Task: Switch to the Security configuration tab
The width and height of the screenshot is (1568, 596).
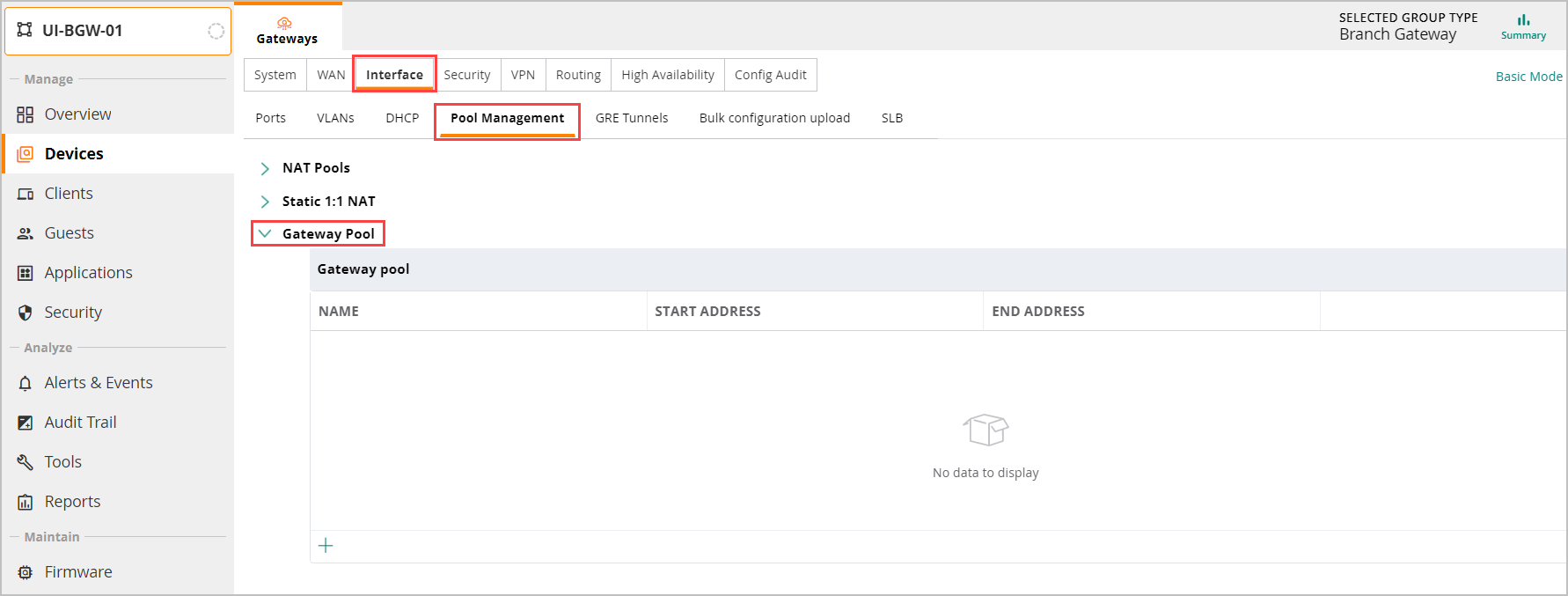Action: (467, 75)
